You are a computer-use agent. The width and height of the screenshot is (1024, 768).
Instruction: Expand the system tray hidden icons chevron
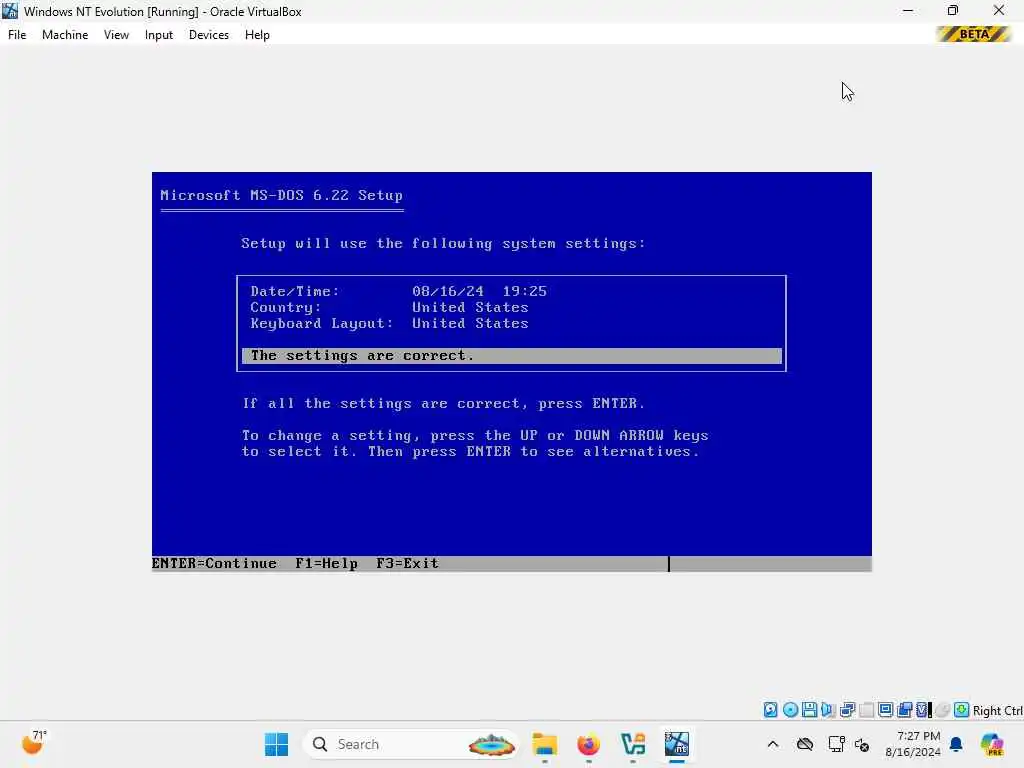(773, 744)
